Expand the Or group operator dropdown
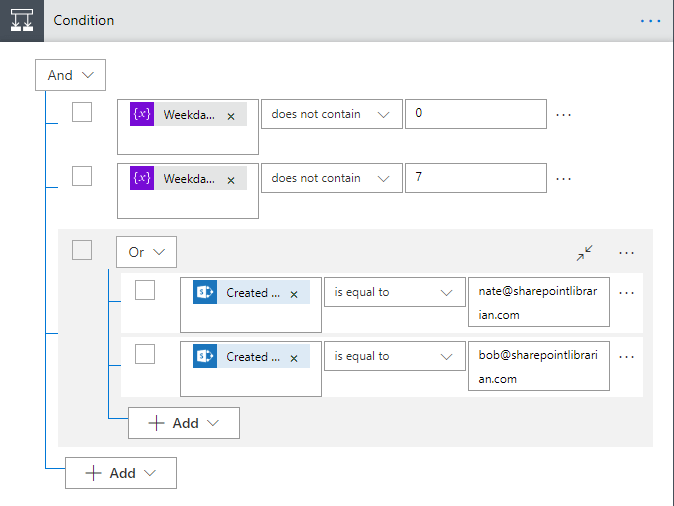 pyautogui.click(x=146, y=252)
